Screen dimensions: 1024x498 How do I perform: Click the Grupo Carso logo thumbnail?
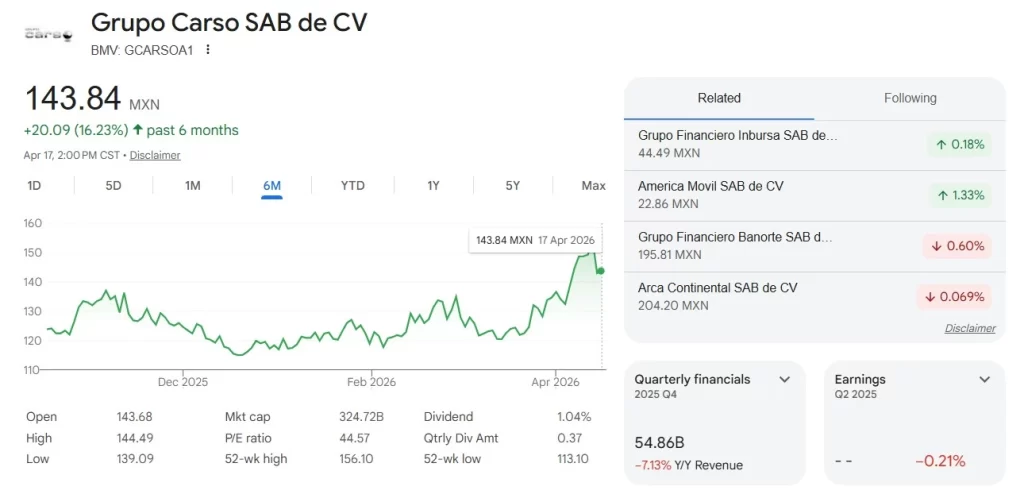pos(49,34)
